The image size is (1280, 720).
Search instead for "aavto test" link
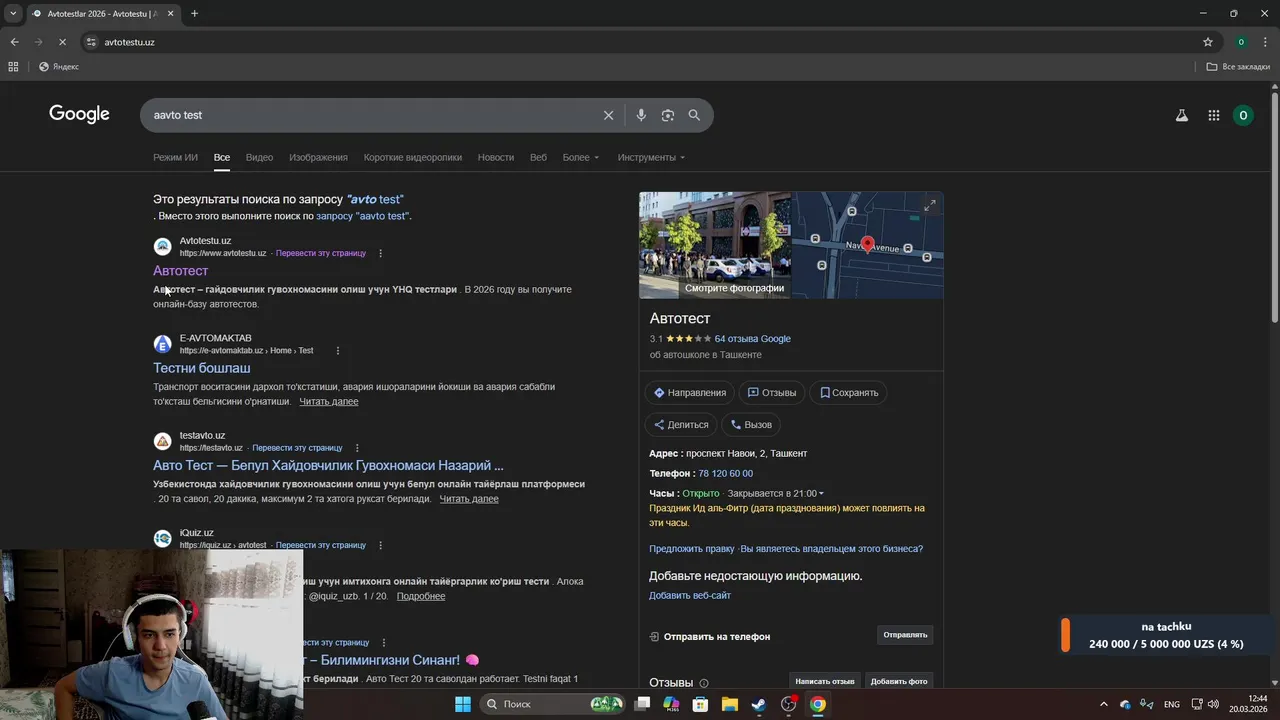362,215
